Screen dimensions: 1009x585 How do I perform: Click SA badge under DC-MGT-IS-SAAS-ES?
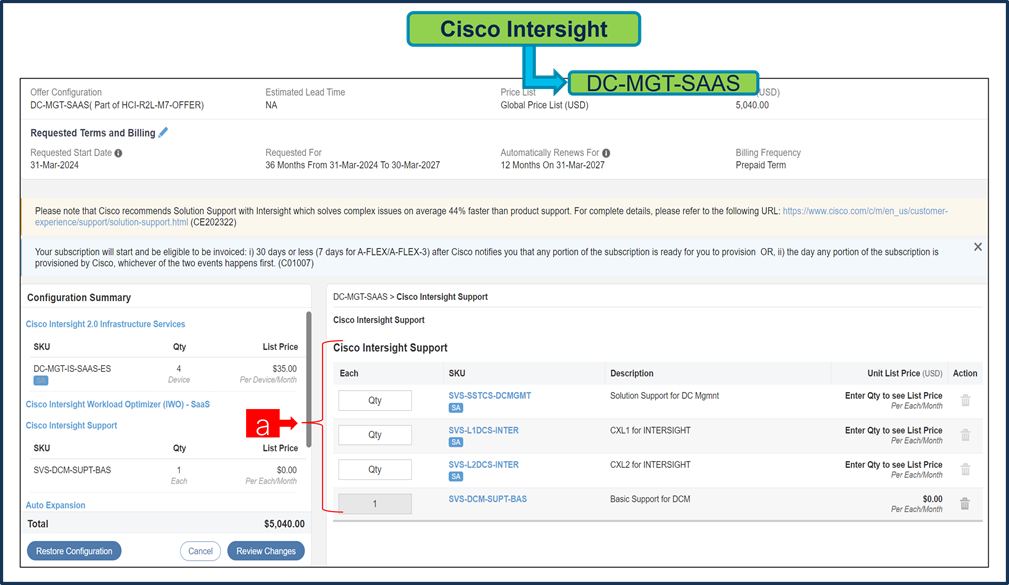[x=41, y=380]
